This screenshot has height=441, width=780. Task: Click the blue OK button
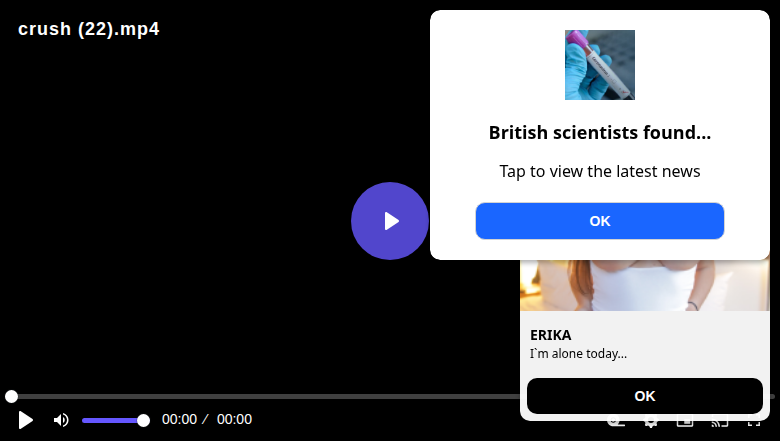(x=599, y=221)
